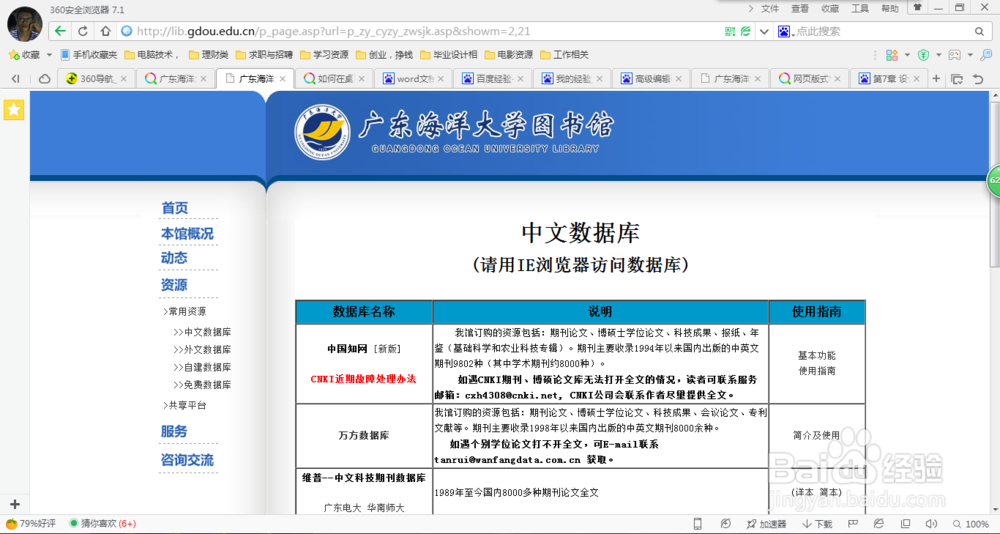Open red CNKI近期故障处理办法 link
This screenshot has width=1000, height=534.
point(363,379)
